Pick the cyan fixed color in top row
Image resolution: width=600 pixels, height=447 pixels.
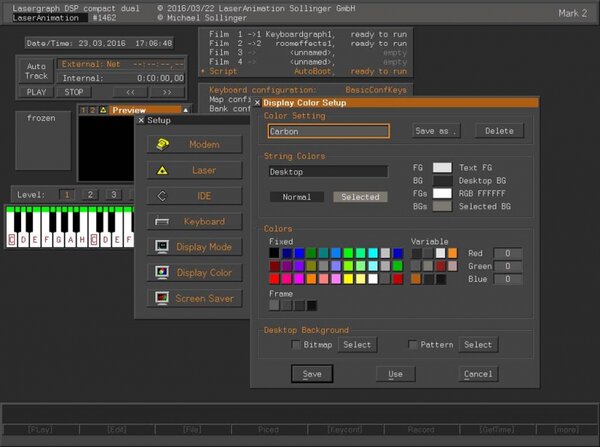373,253
